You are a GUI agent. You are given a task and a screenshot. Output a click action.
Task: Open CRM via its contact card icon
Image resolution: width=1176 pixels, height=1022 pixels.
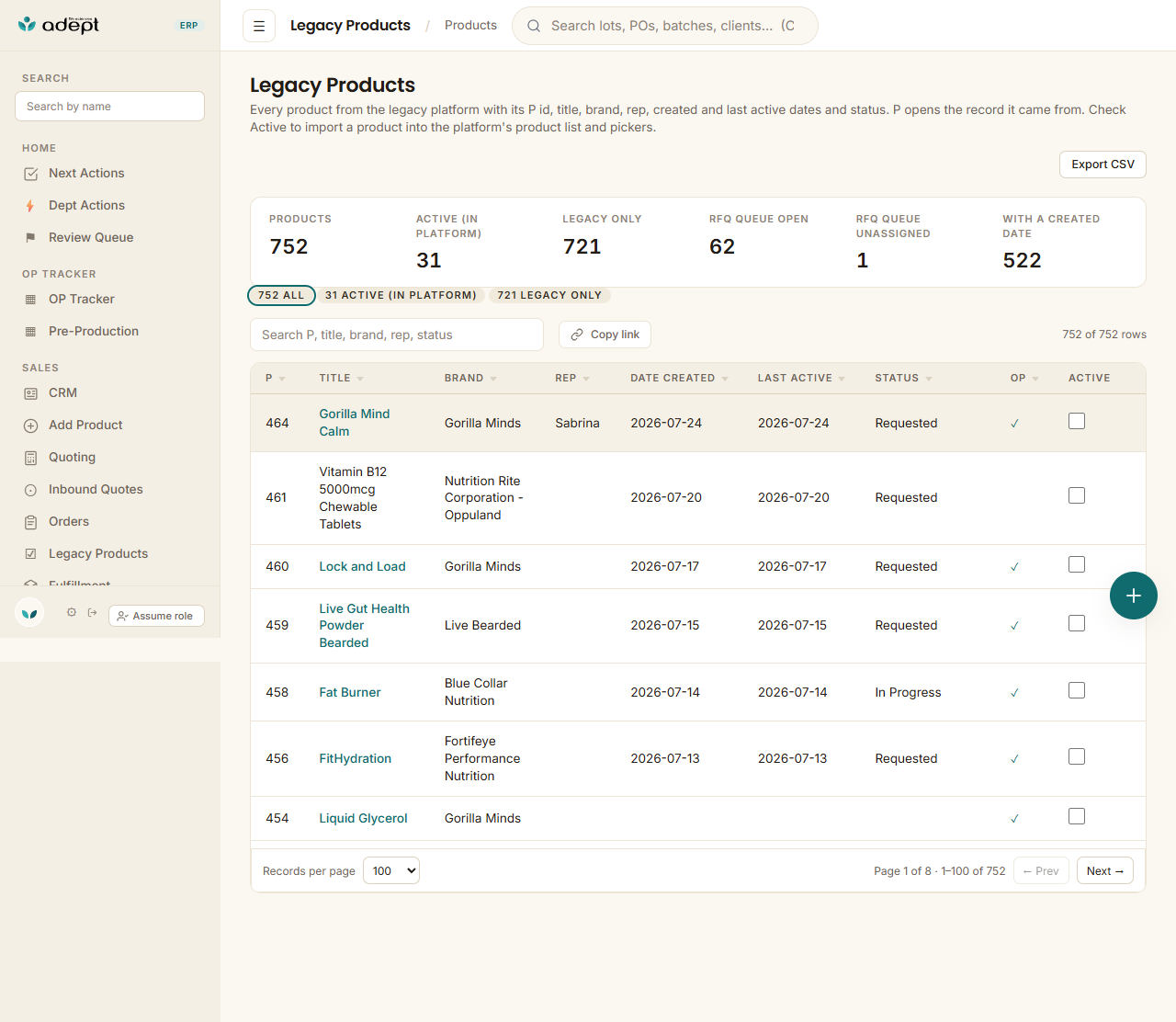30,393
